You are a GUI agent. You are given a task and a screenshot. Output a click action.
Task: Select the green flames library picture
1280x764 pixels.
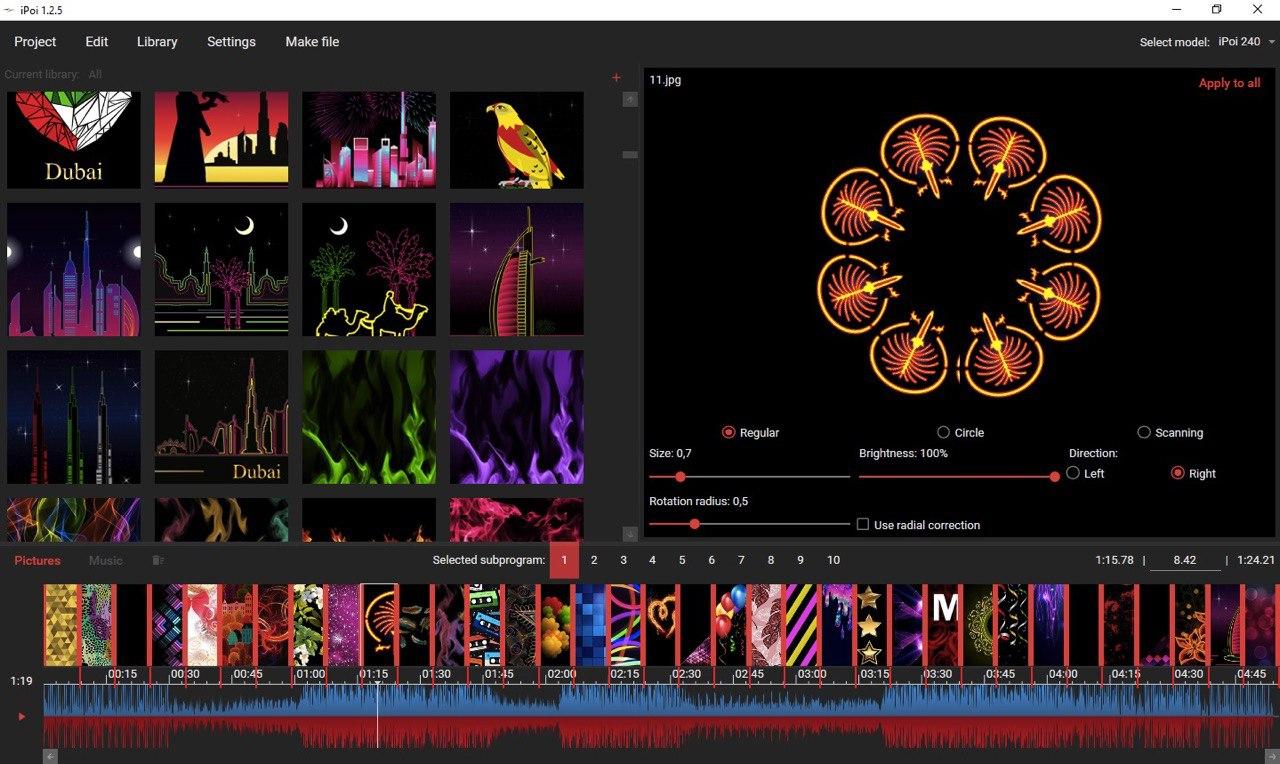(369, 417)
